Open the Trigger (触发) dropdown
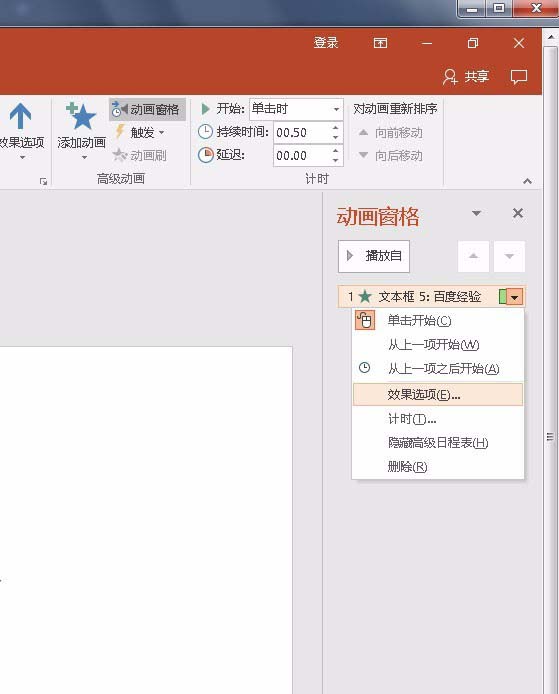The width and height of the screenshot is (559, 694). 142,132
